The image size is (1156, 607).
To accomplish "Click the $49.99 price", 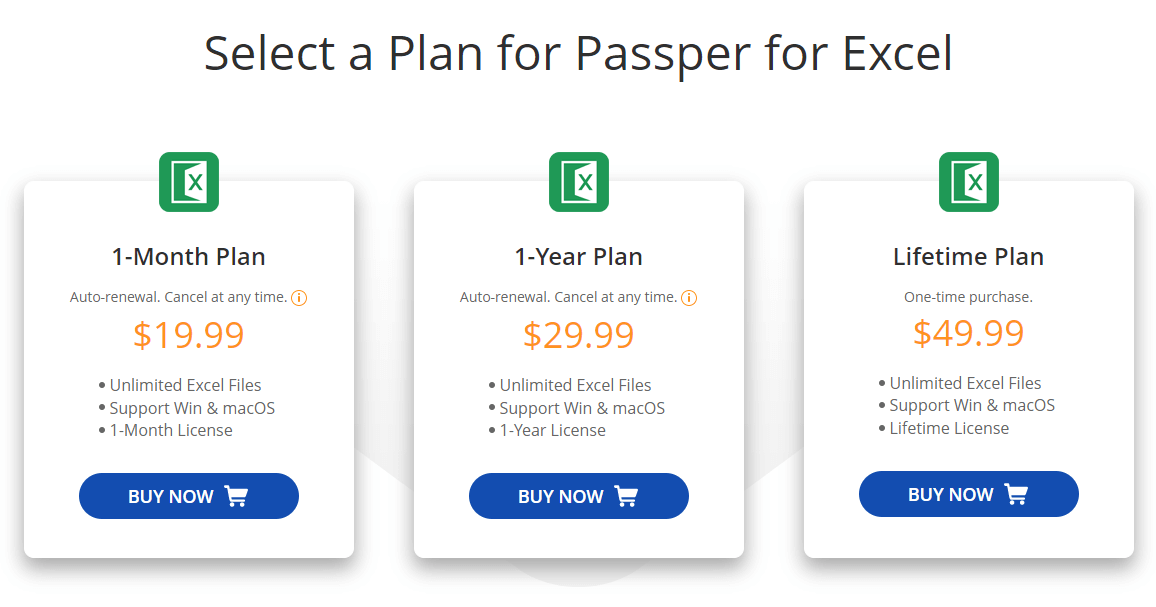I will click(x=968, y=333).
